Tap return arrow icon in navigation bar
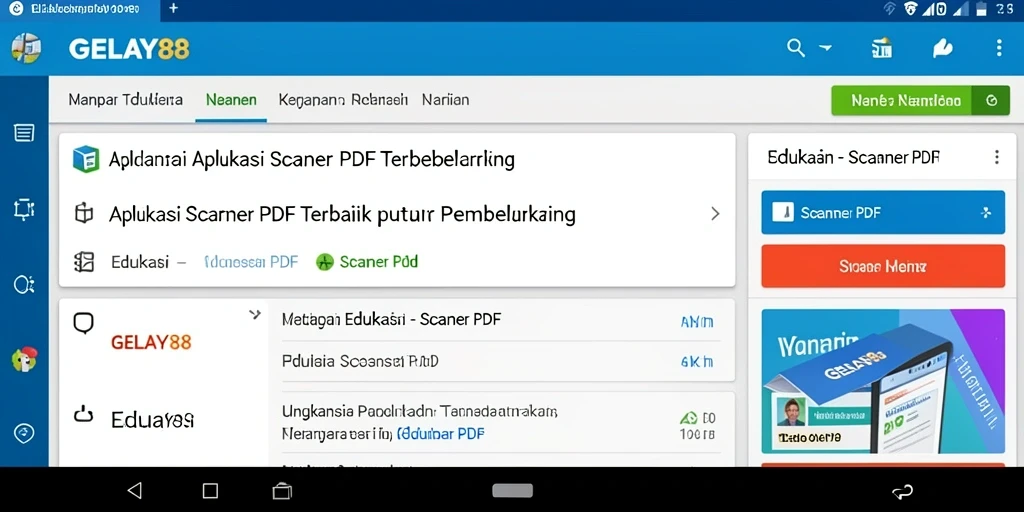Screen dimensions: 1024x512 pyautogui.click(x=902, y=491)
